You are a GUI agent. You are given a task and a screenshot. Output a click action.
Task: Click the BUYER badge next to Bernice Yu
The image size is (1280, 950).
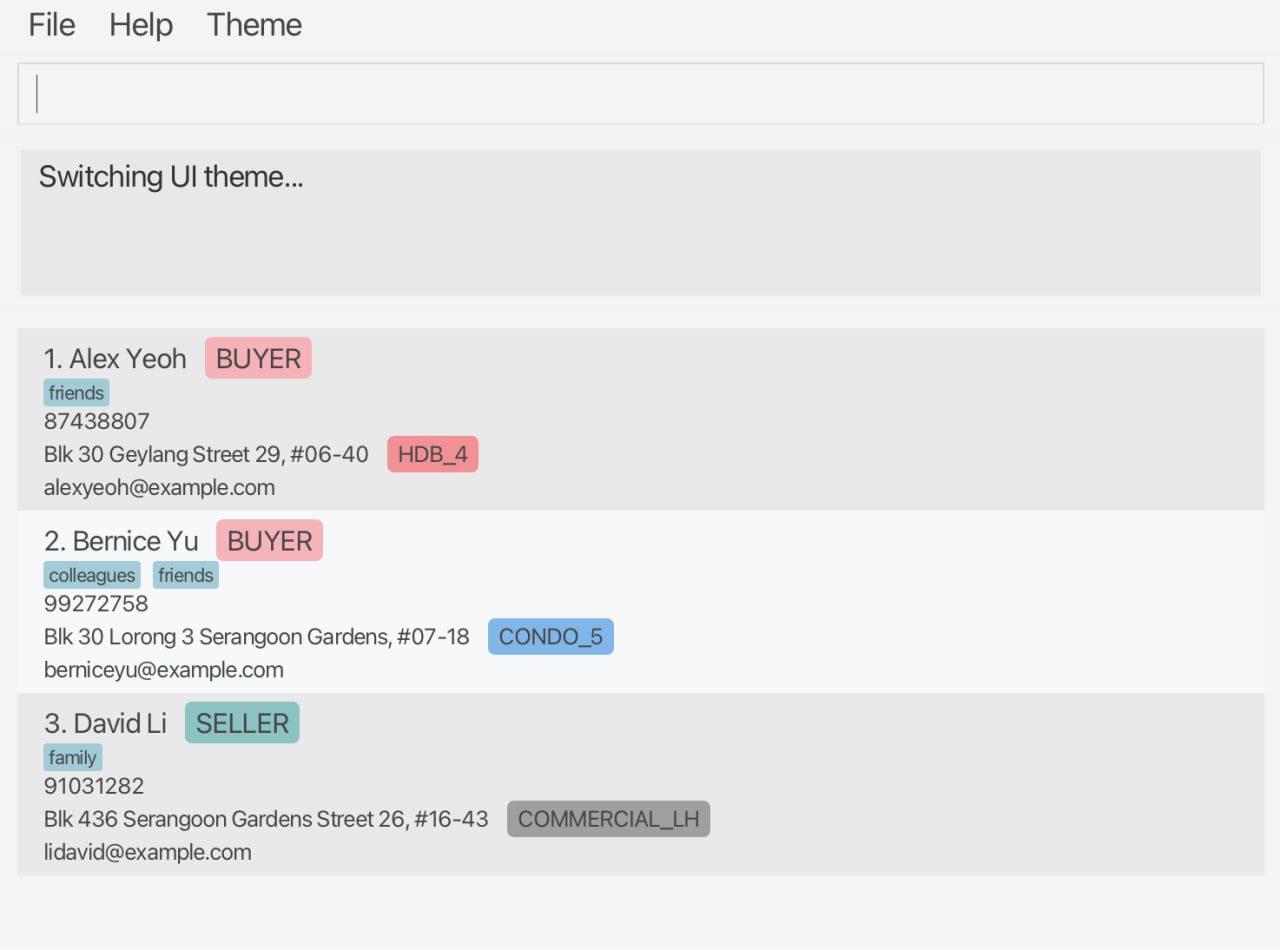coord(269,541)
